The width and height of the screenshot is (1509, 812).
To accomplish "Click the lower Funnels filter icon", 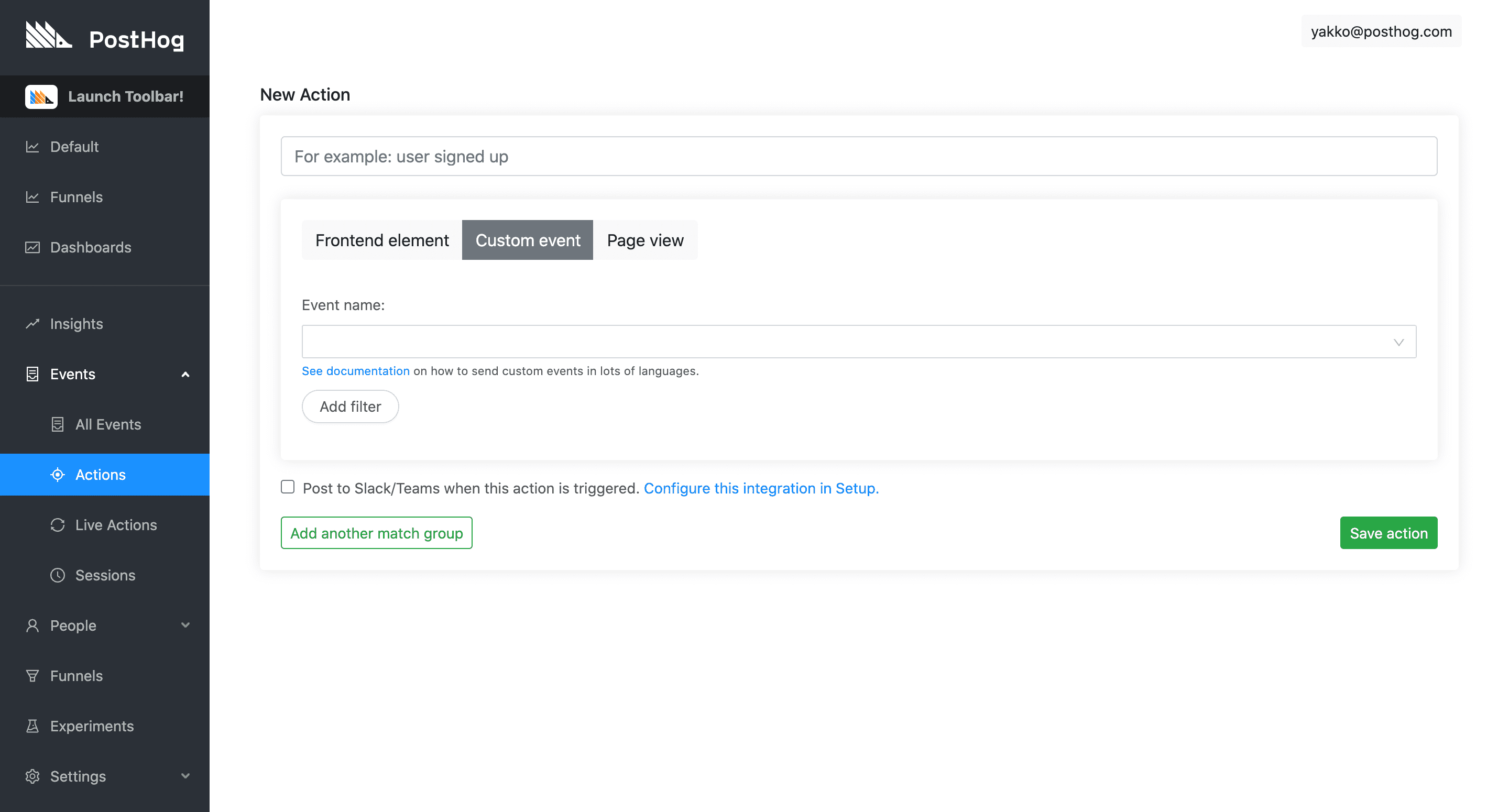I will pos(32,676).
